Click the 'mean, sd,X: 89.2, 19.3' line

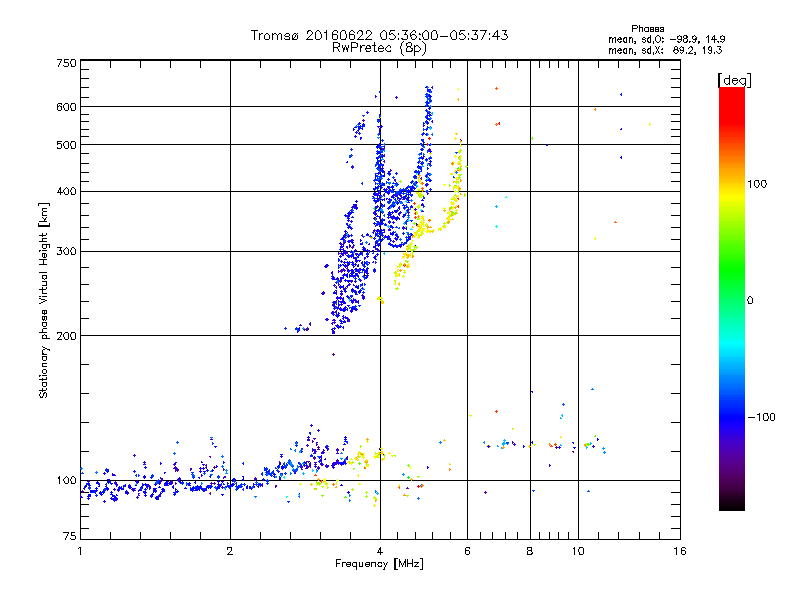(665, 50)
